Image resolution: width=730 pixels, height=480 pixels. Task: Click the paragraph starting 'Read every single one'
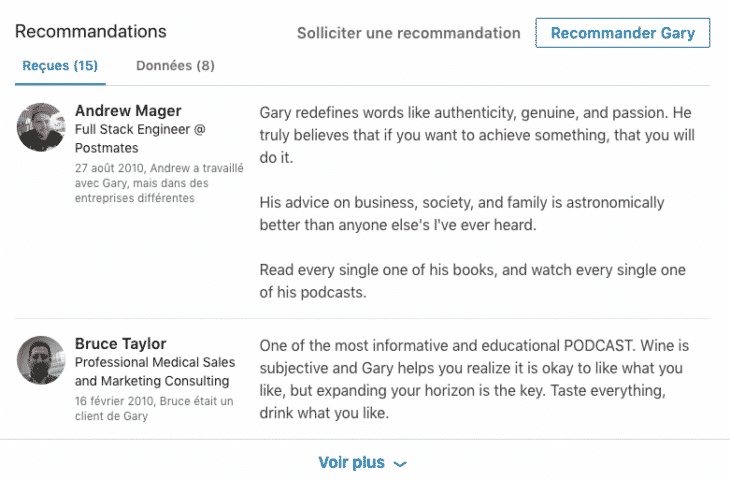tap(472, 281)
